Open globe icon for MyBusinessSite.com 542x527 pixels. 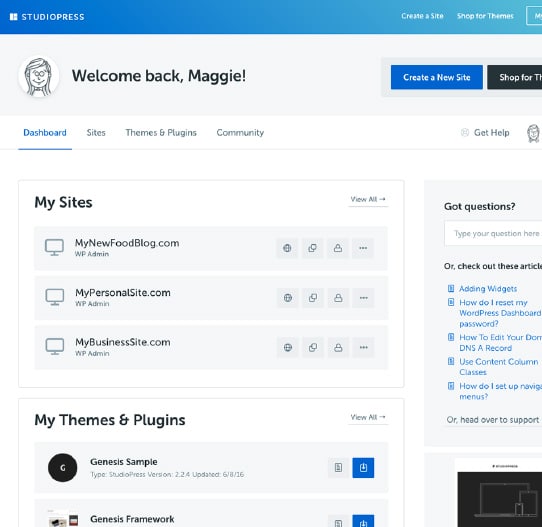coord(288,347)
